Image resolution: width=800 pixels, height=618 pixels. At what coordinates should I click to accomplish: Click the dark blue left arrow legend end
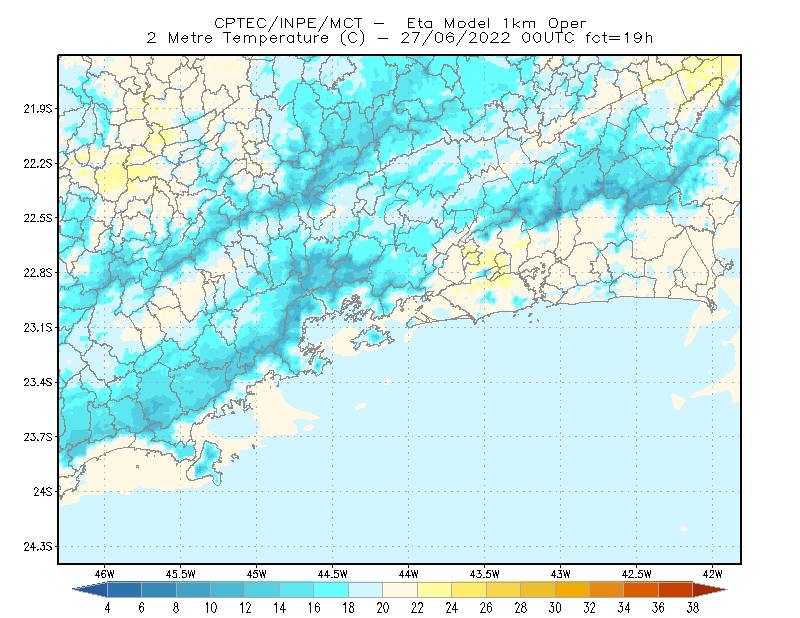click(90, 590)
